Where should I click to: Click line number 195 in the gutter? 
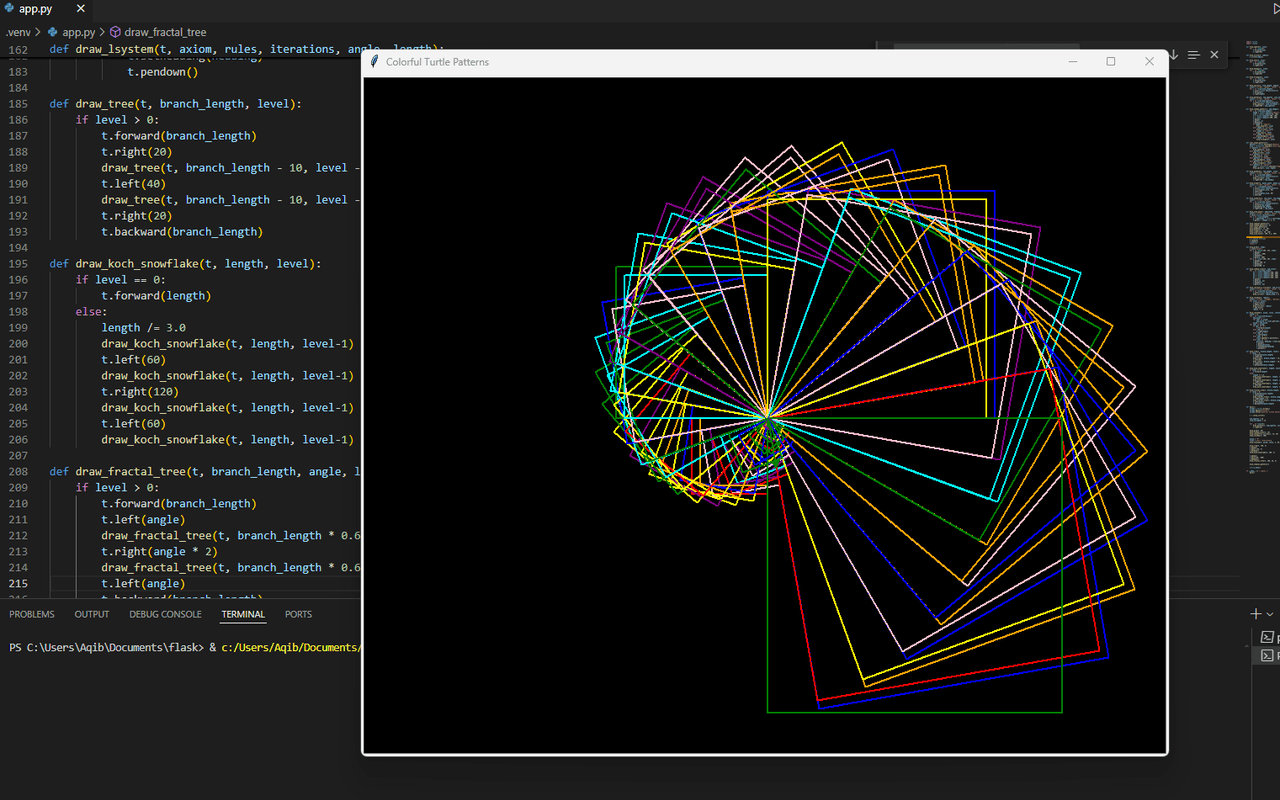click(18, 264)
